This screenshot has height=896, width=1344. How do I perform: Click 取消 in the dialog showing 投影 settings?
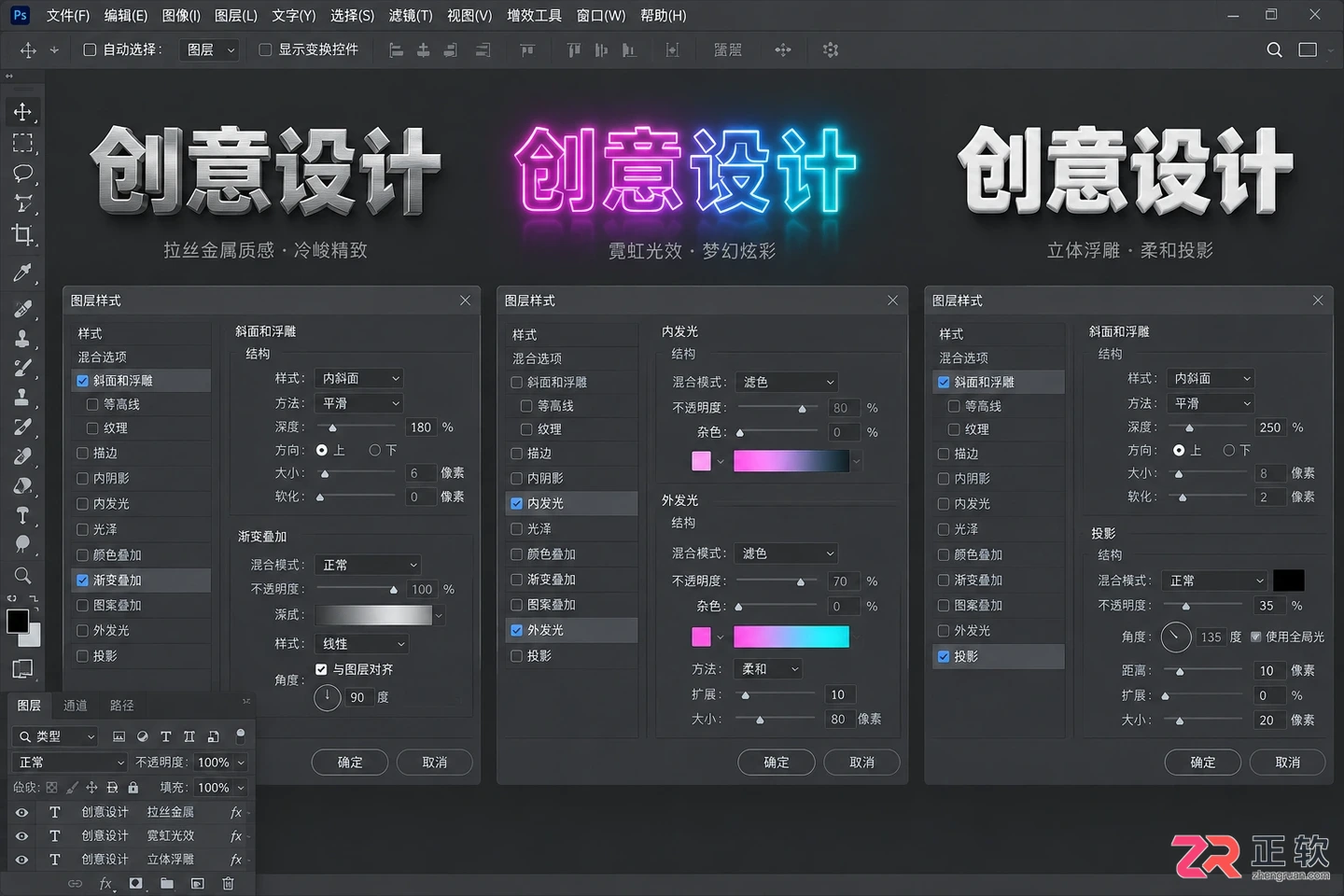(x=1288, y=763)
